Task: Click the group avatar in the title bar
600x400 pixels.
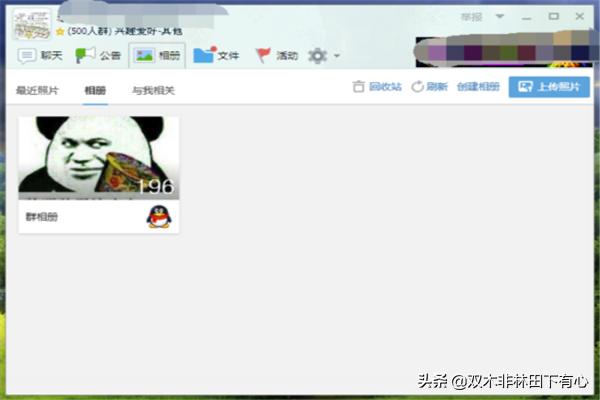Action: coord(32,24)
